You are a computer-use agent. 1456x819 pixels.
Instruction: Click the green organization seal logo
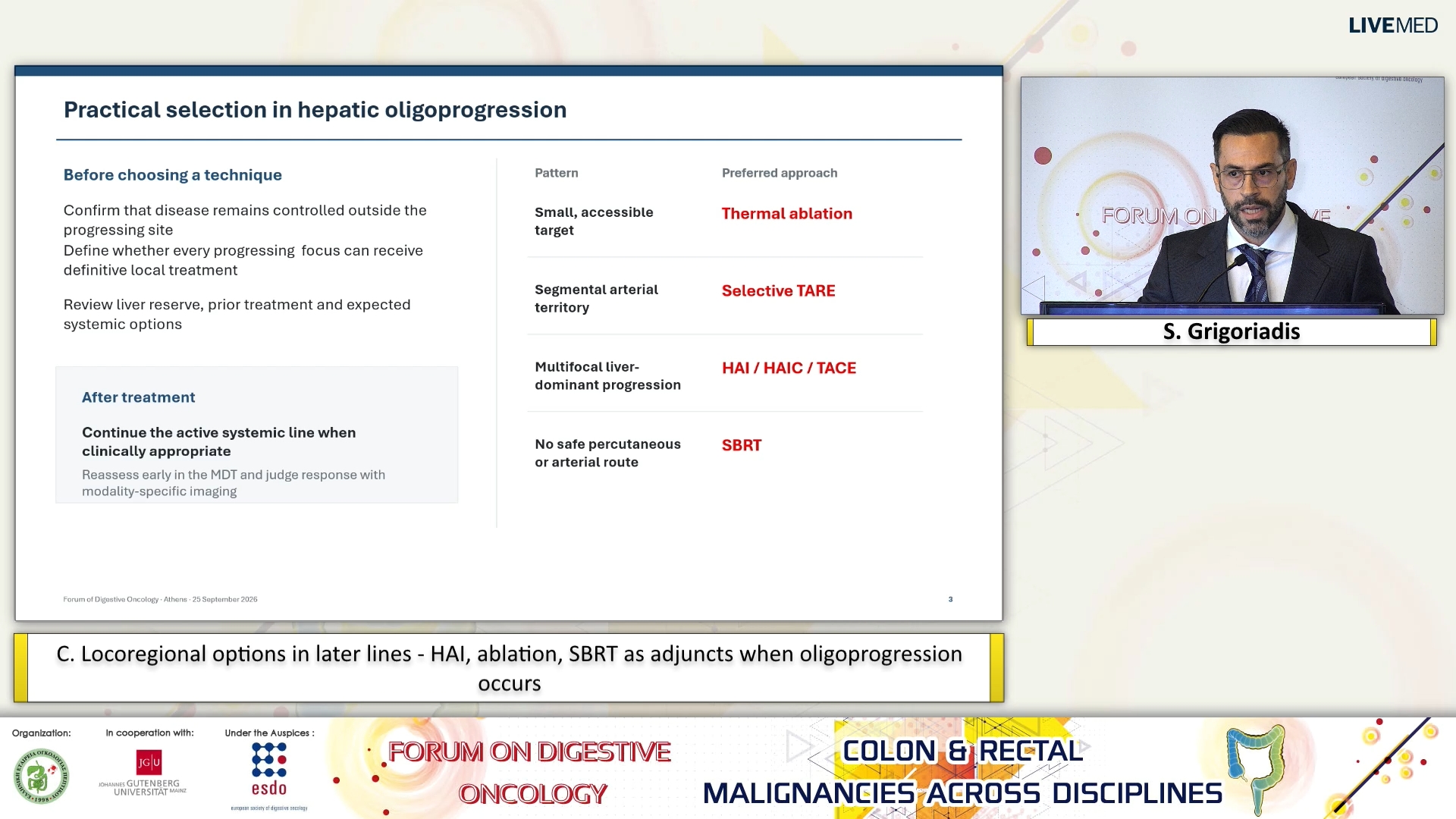point(41,777)
